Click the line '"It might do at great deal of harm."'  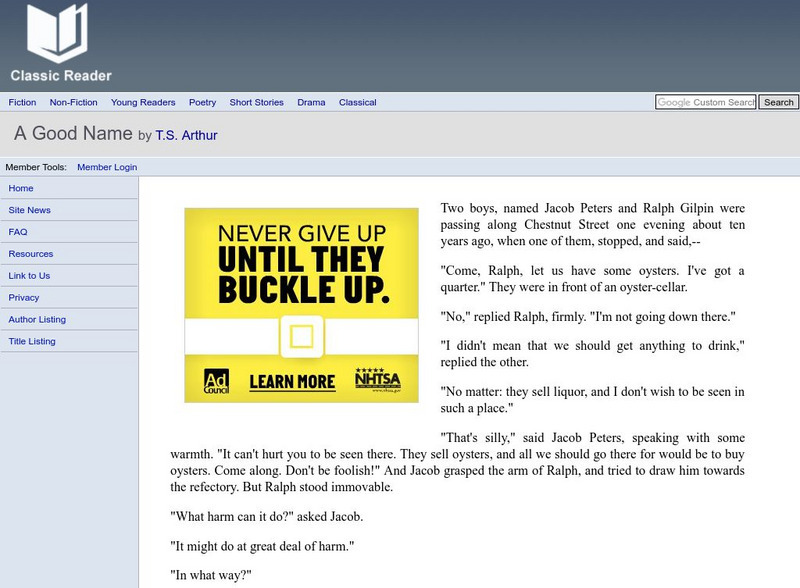(262, 546)
